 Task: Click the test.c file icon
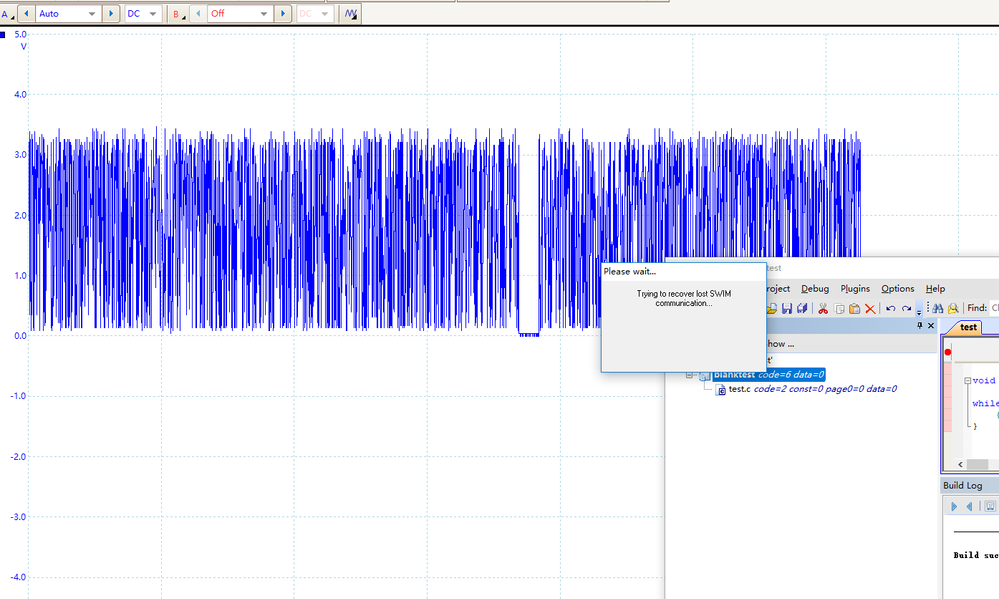tap(721, 389)
